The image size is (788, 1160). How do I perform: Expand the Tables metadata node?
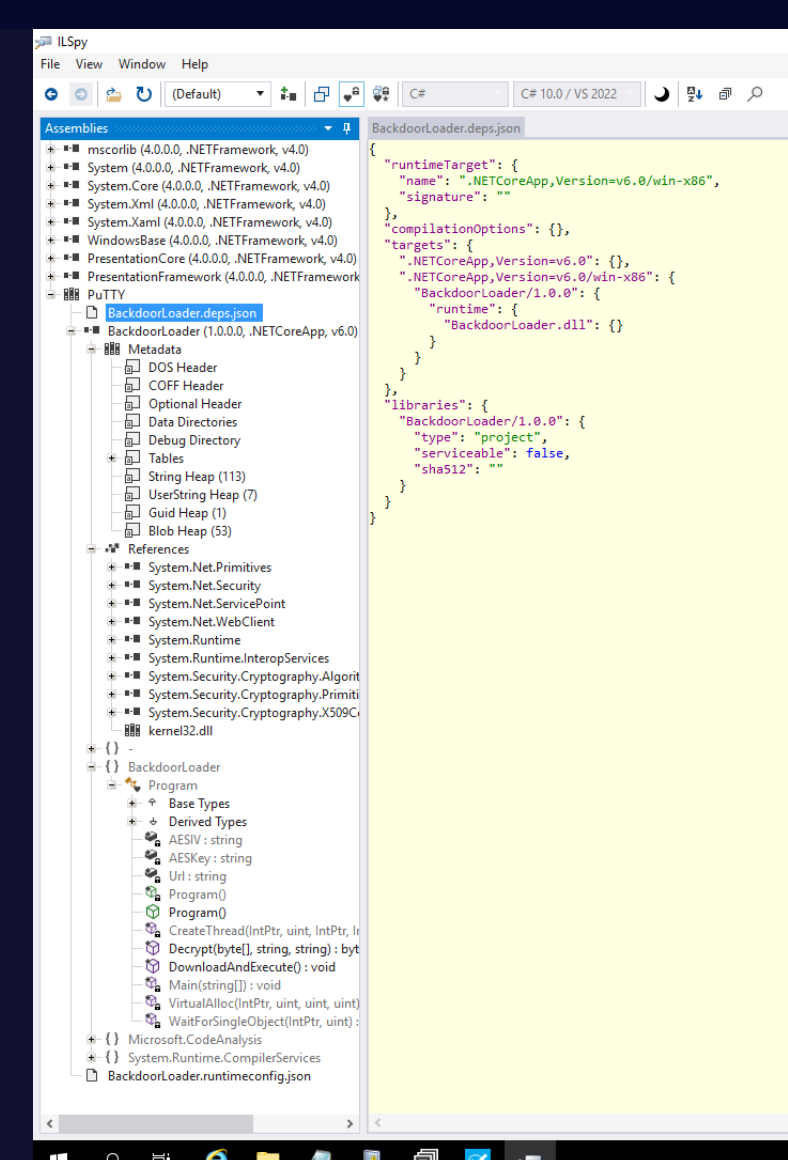(113, 458)
